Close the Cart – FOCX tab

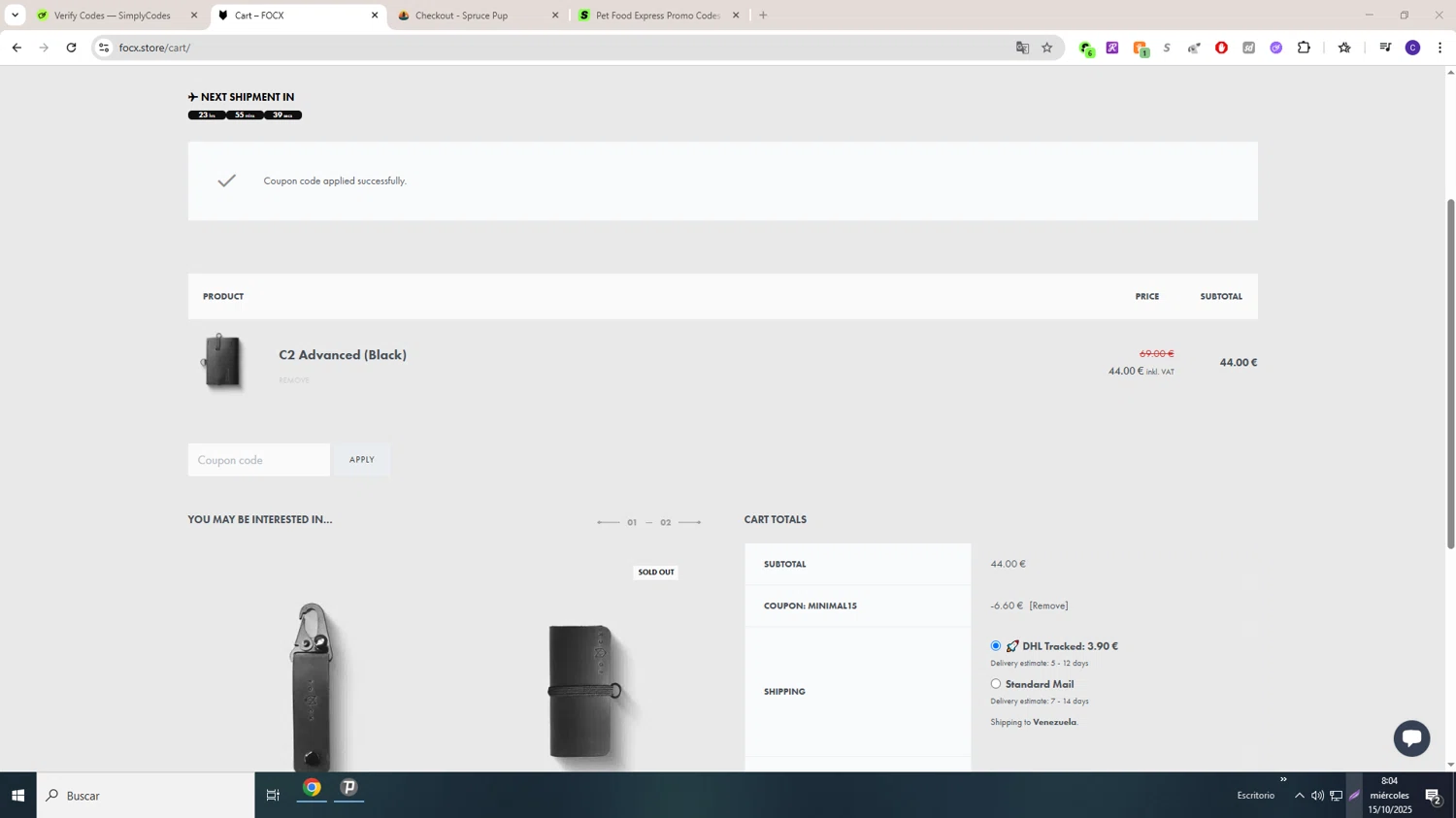point(375,16)
